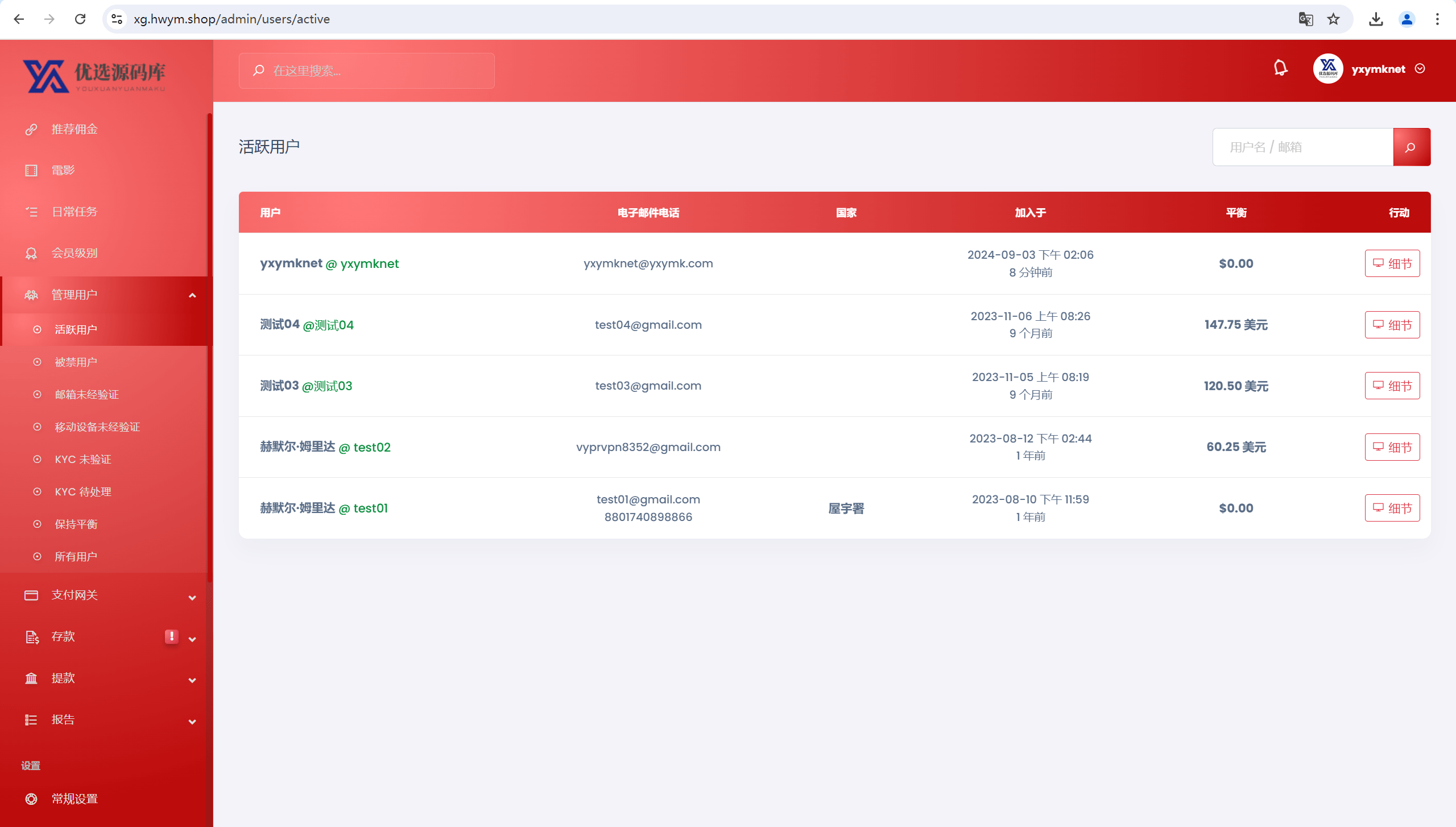Expand the 提款 menu chevron
The image size is (1456, 827).
(192, 680)
